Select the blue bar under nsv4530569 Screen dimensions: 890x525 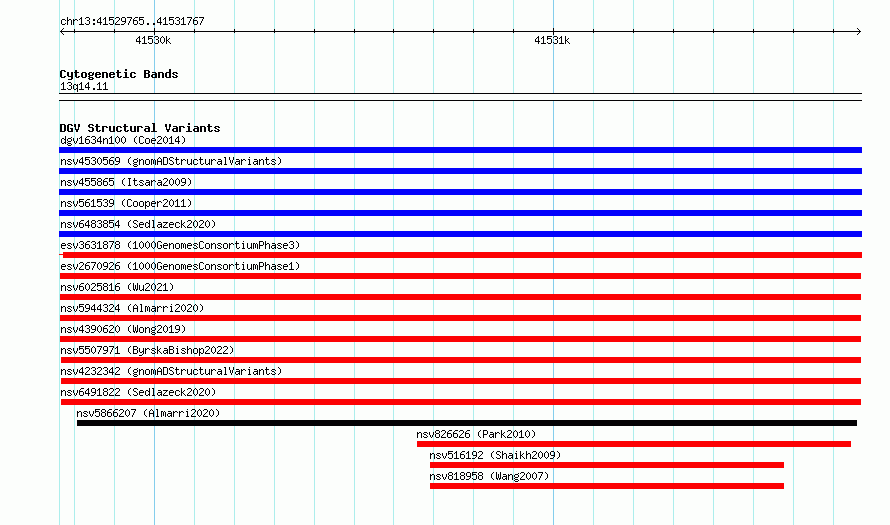[460, 171]
